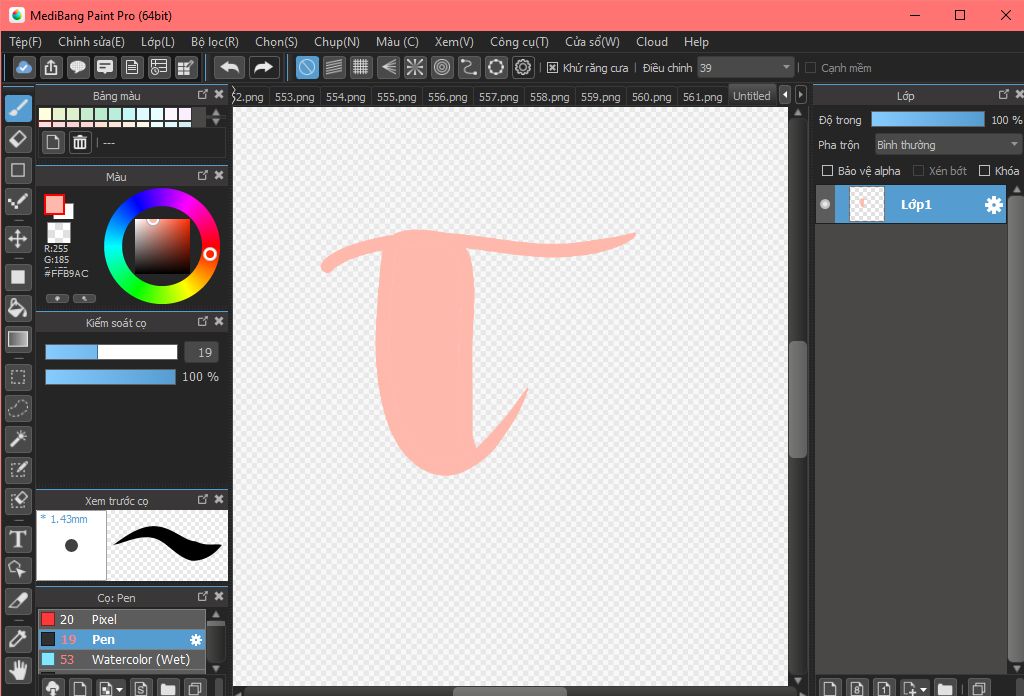Image resolution: width=1024 pixels, height=696 pixels.
Task: Delete palette color with trash icon
Action: (80, 142)
